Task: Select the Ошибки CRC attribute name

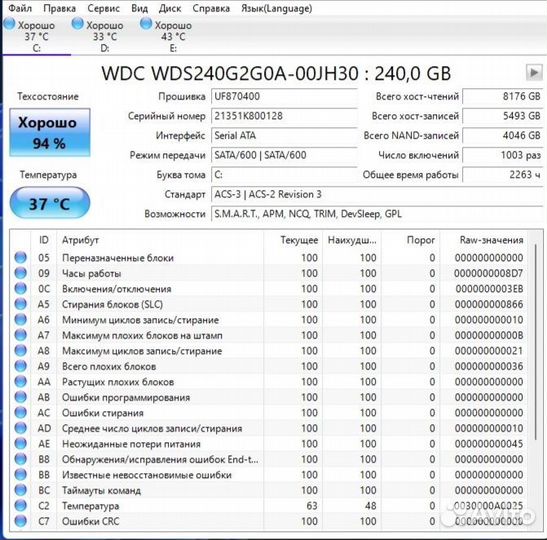Action: 91,521
